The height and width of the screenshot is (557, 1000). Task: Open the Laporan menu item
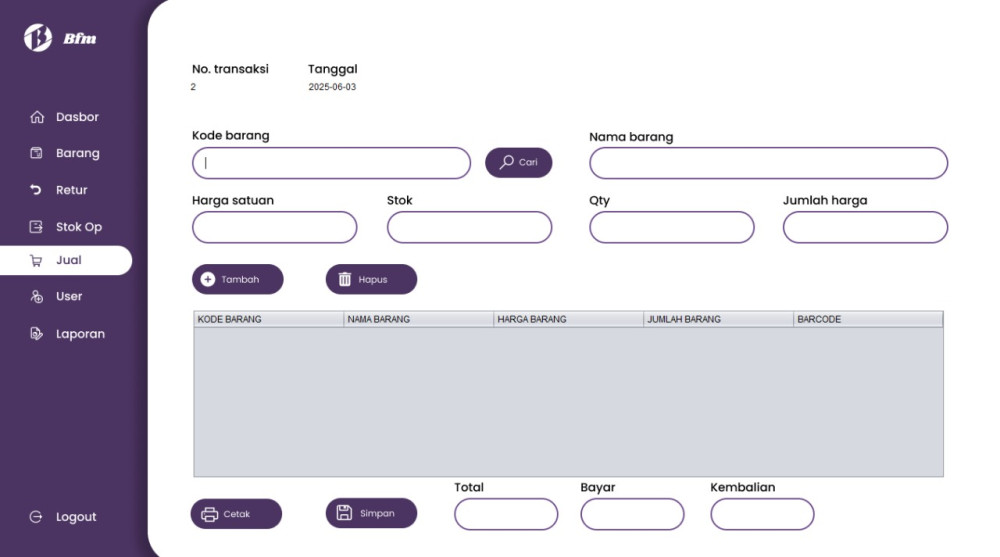point(68,334)
